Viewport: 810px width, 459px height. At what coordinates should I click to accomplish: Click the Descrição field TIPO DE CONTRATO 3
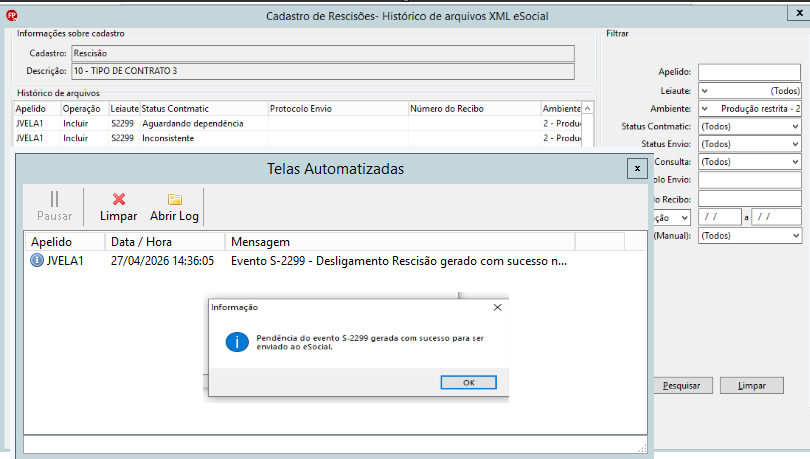323,71
